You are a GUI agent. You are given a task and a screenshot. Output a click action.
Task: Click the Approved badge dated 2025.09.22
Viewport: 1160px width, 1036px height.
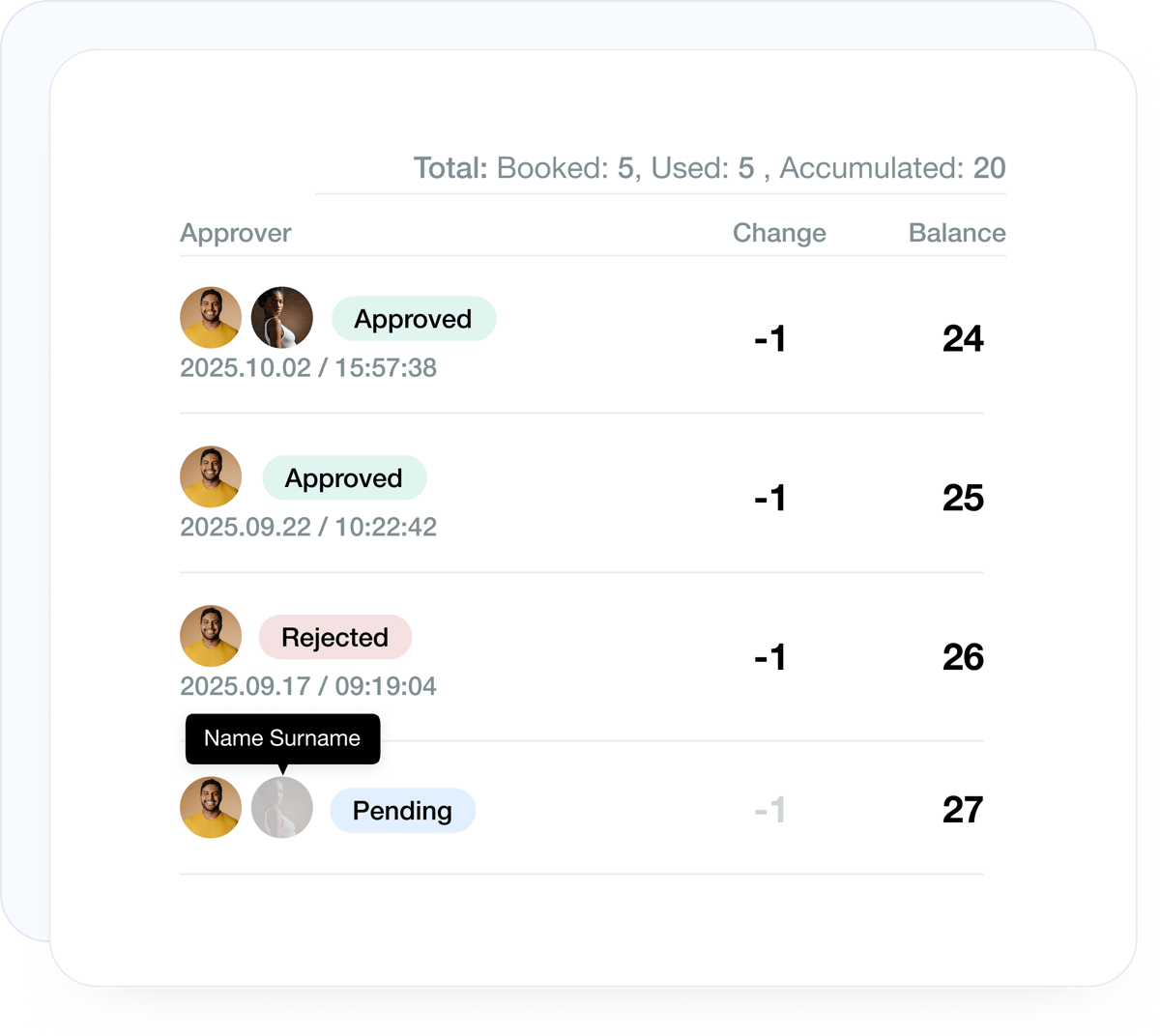tap(344, 477)
